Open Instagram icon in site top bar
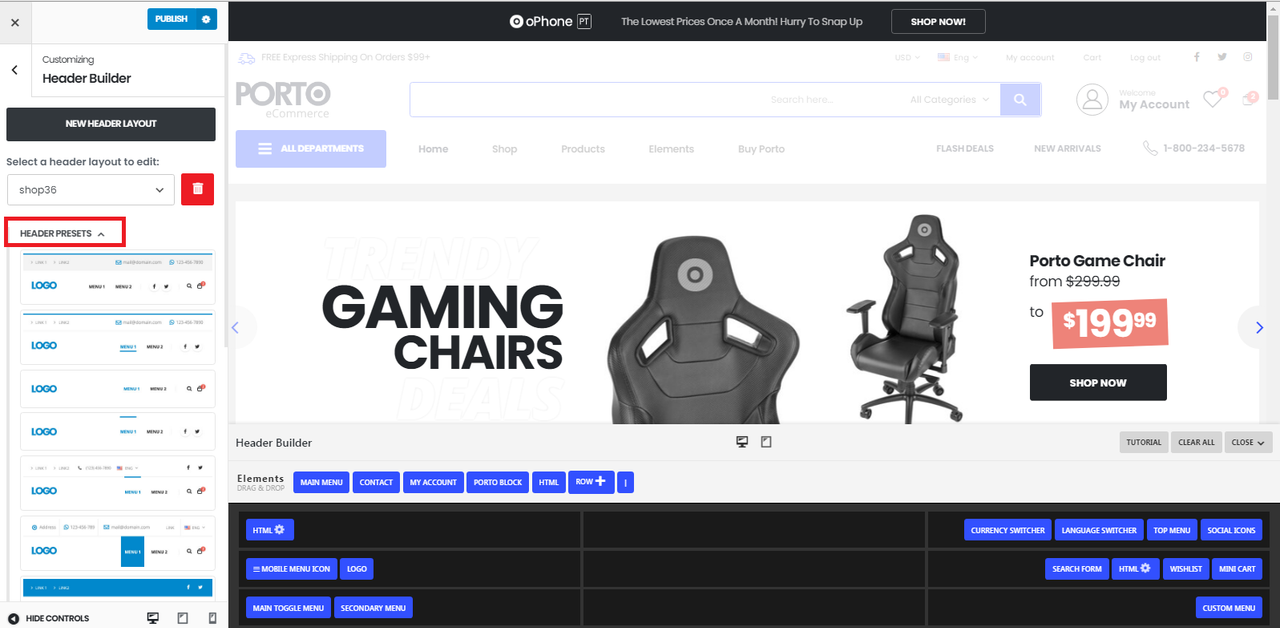1280x628 pixels. pyautogui.click(x=1248, y=57)
